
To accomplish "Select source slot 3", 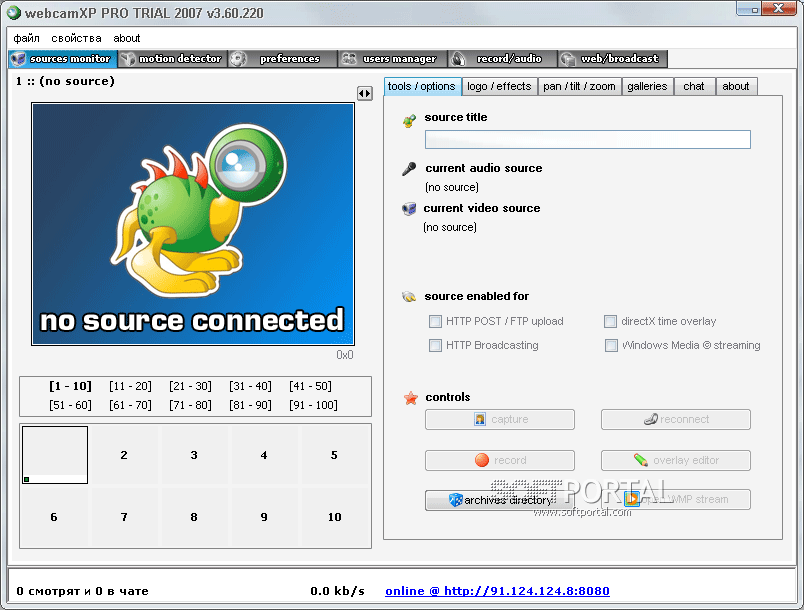I will pyautogui.click(x=194, y=455).
